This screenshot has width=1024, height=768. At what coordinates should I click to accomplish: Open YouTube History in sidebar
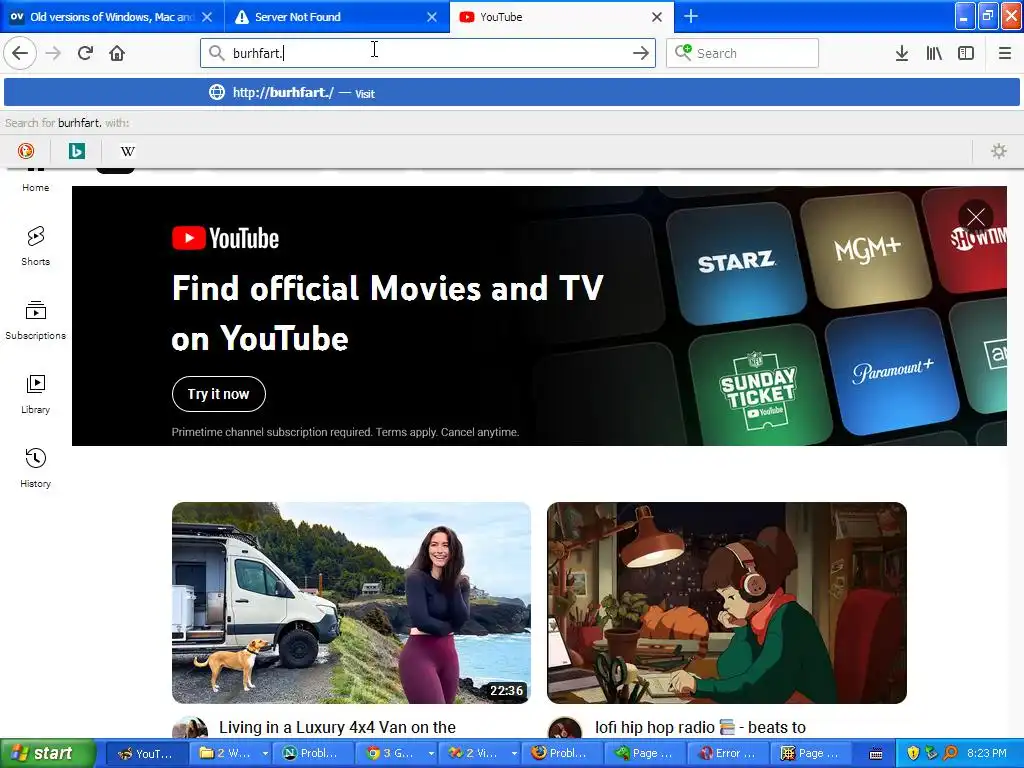point(35,468)
